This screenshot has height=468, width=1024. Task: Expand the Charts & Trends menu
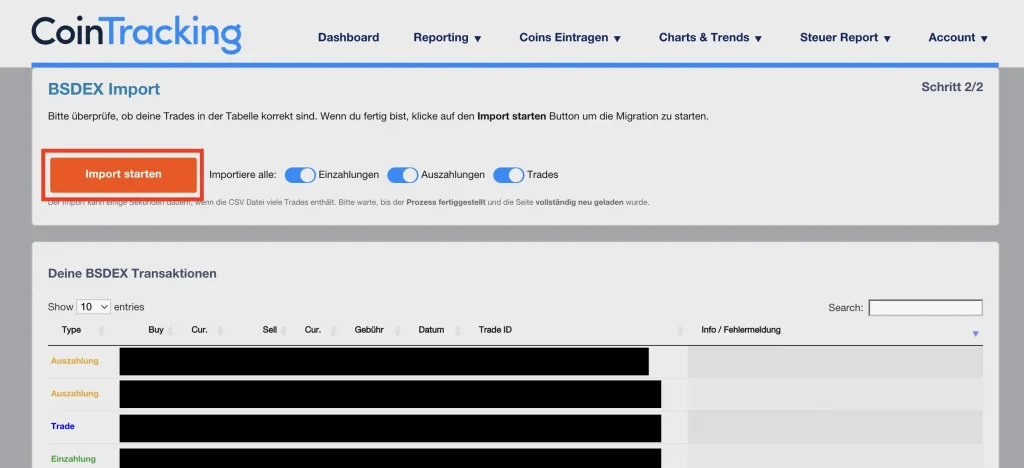[710, 38]
